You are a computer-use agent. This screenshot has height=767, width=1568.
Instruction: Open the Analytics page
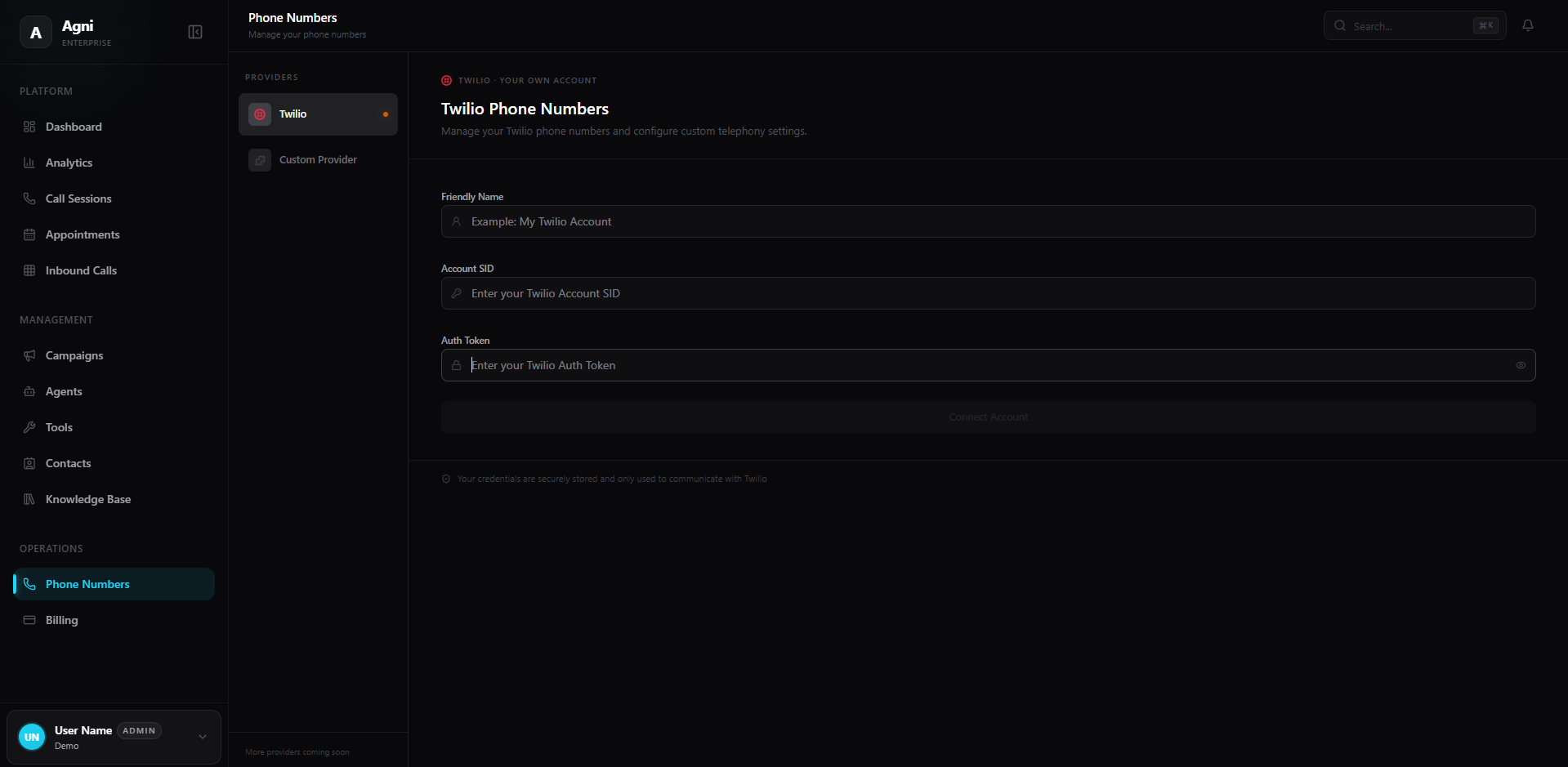tap(69, 163)
